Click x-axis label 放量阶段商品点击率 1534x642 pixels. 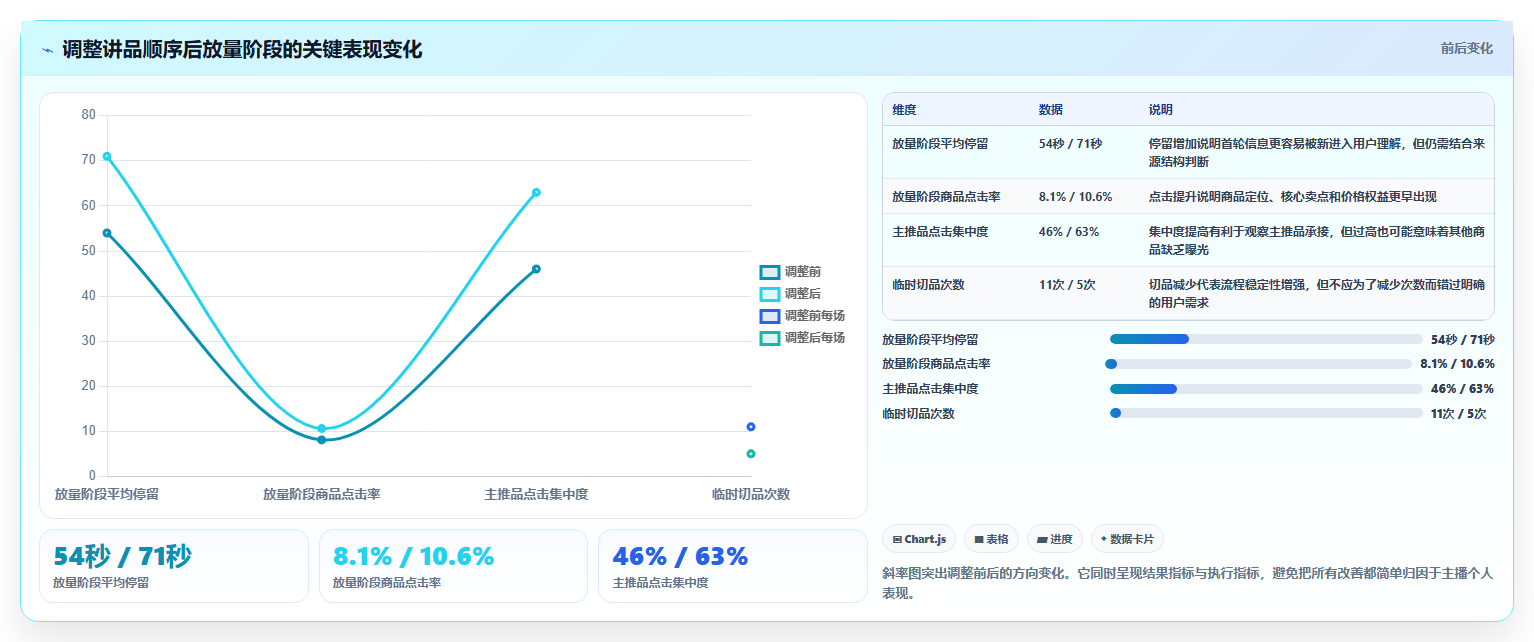point(322,494)
